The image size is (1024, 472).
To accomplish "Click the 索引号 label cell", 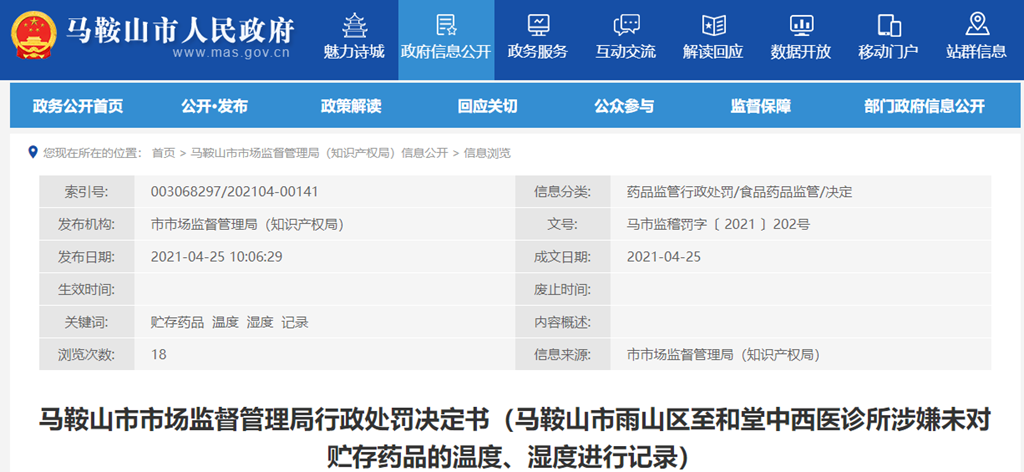I will click(x=87, y=191).
